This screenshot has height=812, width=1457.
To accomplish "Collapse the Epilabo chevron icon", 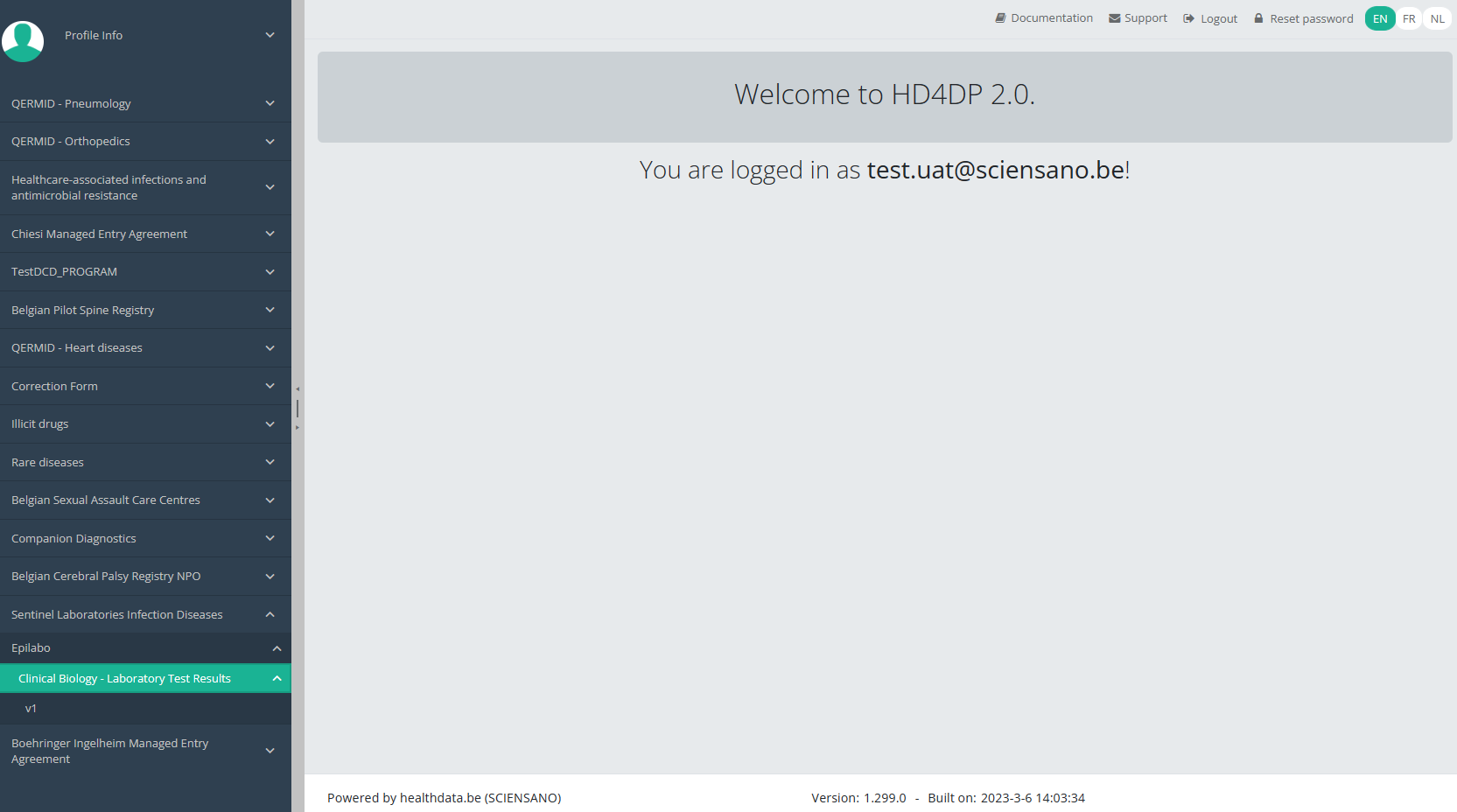I will pos(277,648).
